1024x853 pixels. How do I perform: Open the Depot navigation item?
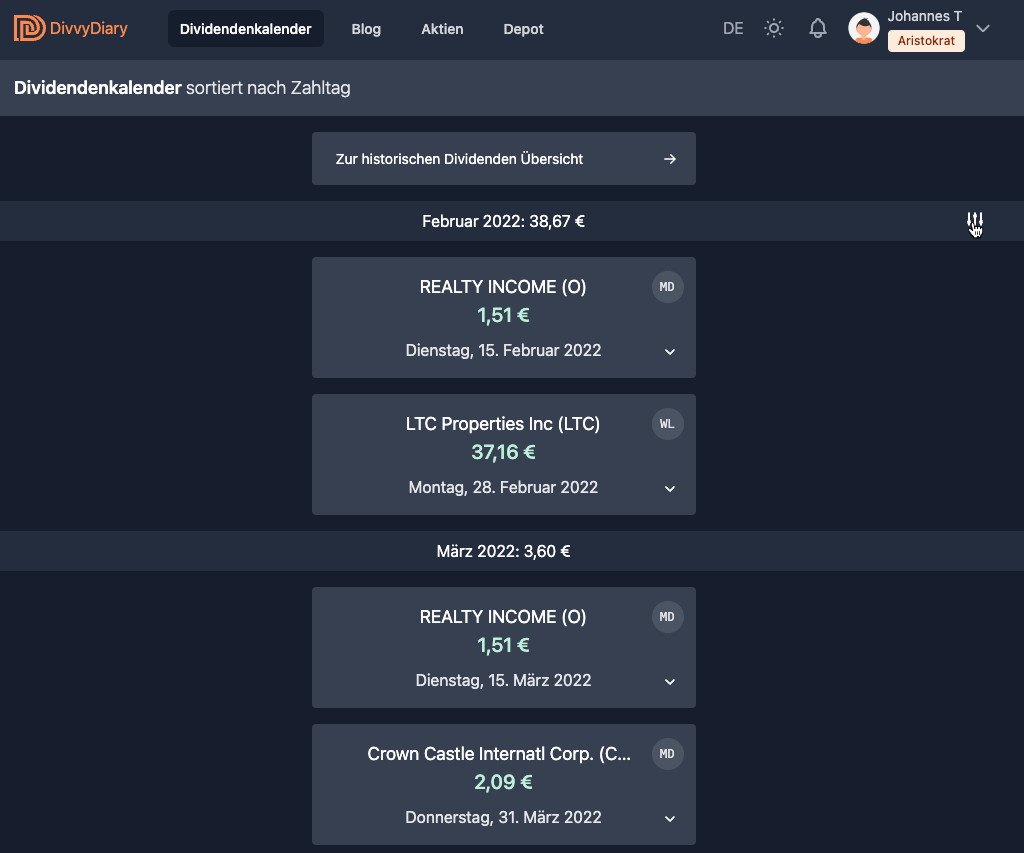523,29
